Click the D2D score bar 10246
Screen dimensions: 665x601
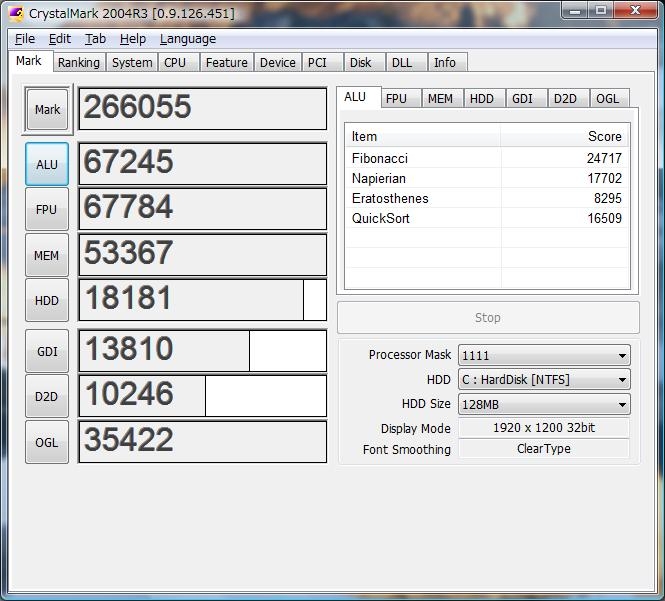click(203, 395)
